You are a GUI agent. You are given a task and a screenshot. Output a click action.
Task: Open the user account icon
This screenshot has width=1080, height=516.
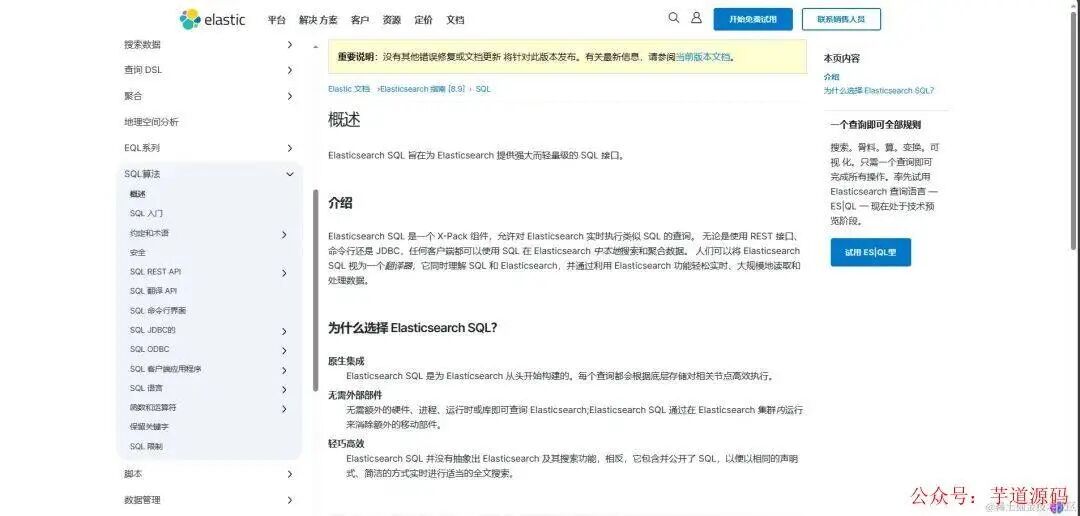[x=696, y=18]
